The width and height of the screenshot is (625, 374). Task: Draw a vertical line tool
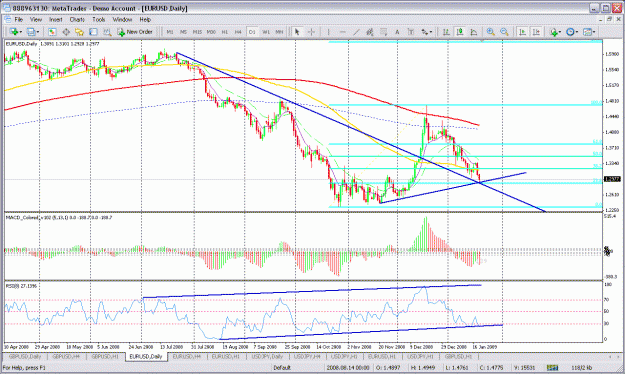pos(328,32)
